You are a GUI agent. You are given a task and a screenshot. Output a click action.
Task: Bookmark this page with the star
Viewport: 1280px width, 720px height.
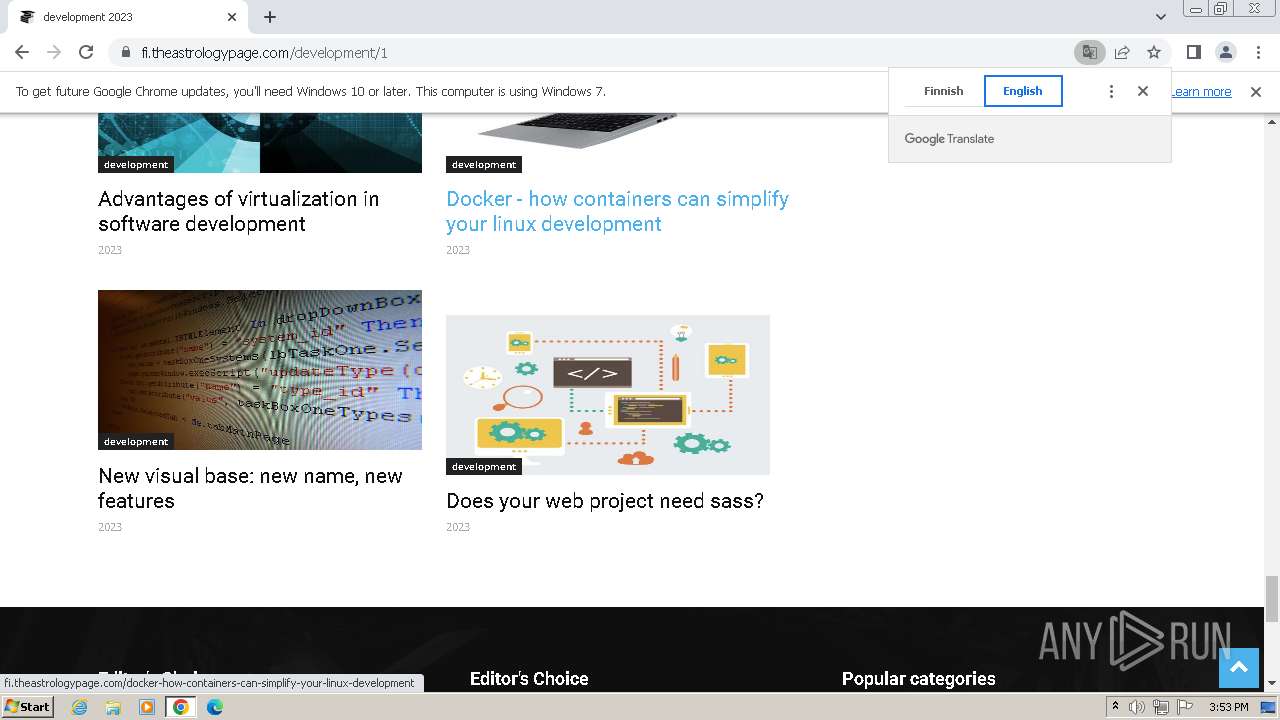[x=1154, y=52]
